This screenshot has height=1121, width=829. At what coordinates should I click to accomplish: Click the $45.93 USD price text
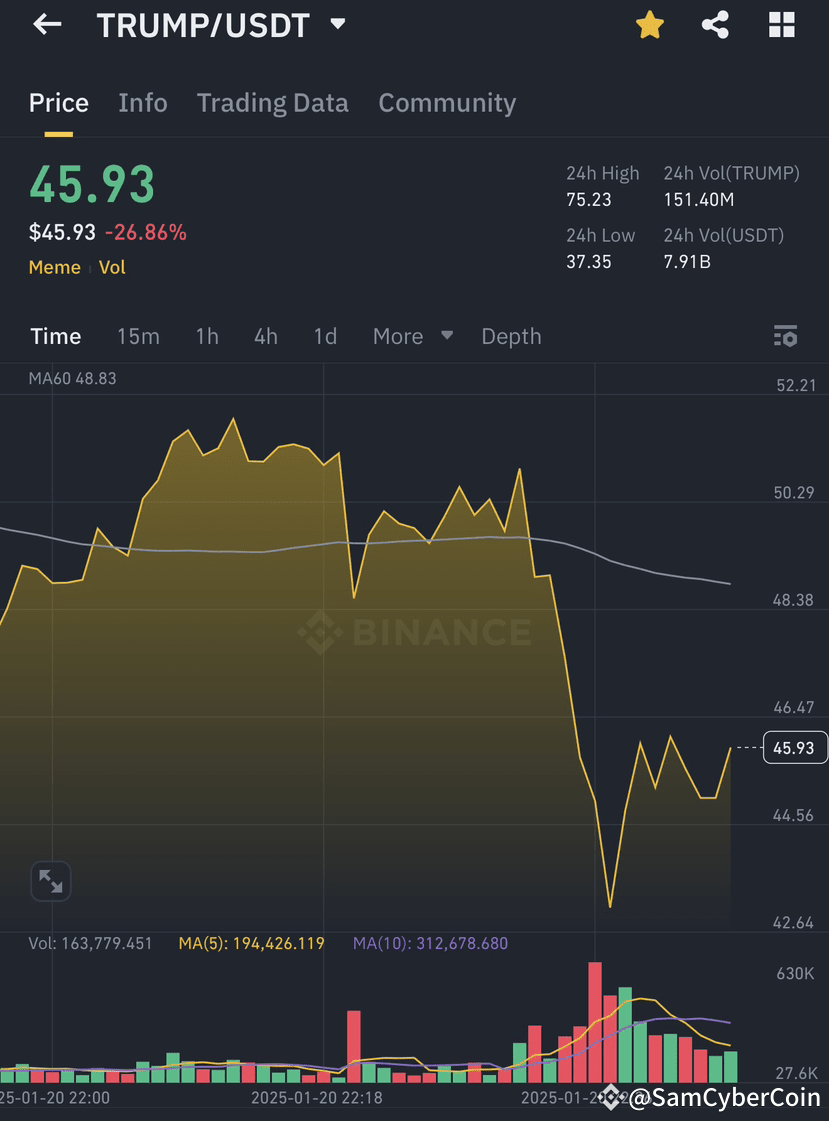pos(62,232)
